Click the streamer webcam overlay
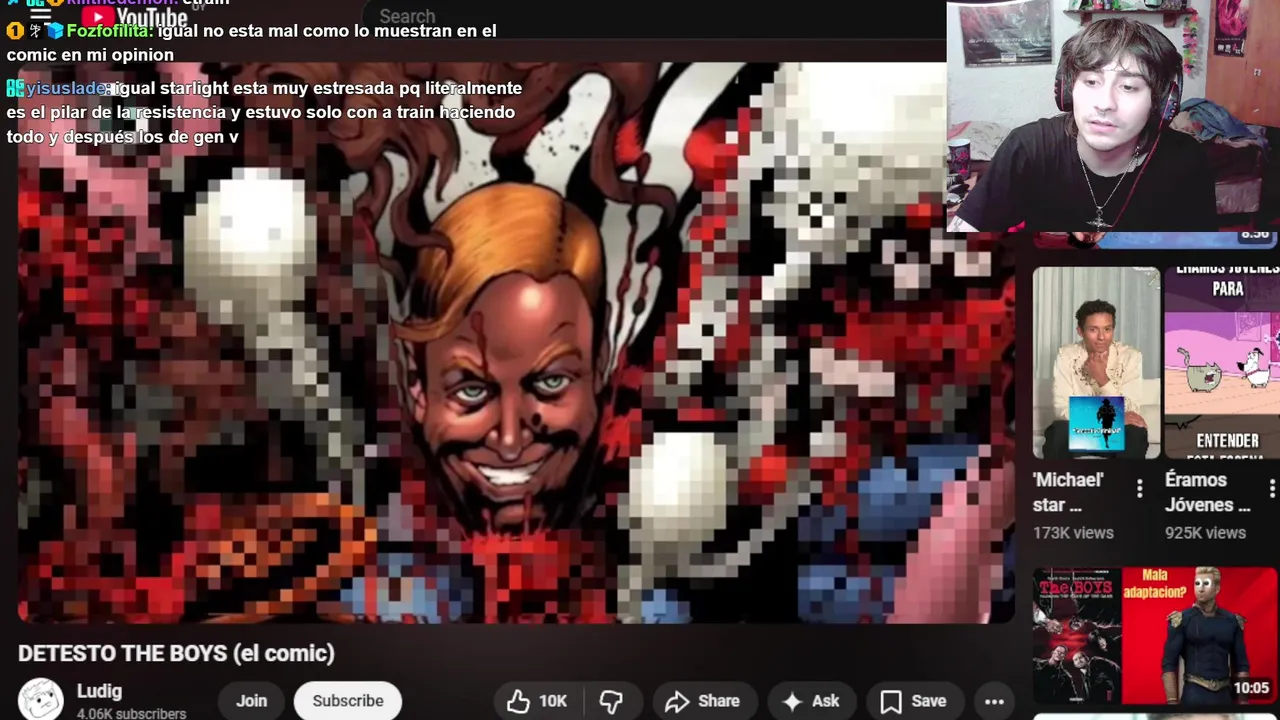 1113,116
